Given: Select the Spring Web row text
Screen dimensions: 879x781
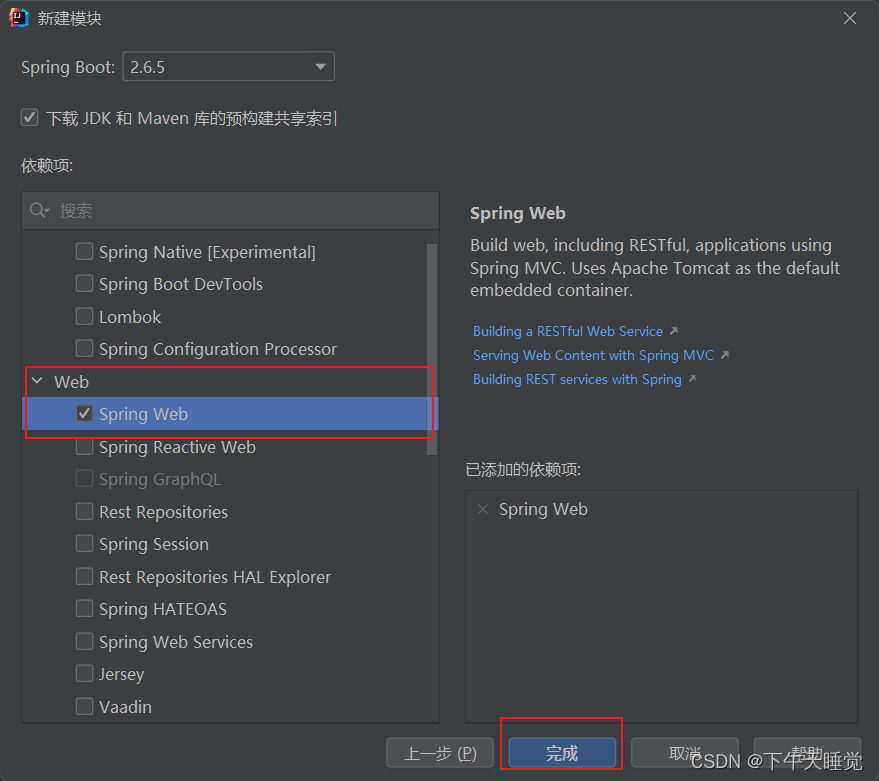Looking at the screenshot, I should (x=144, y=414).
